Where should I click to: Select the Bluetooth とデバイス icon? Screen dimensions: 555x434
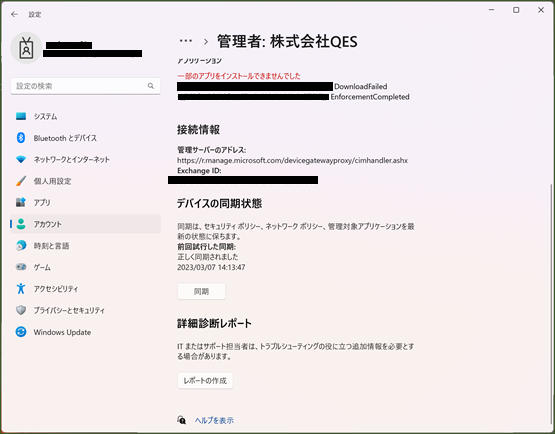point(21,138)
